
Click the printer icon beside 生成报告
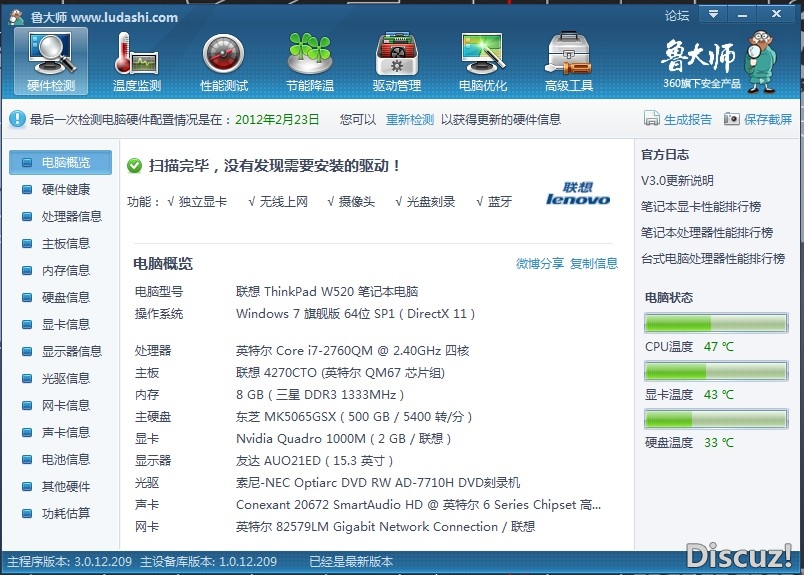tap(652, 118)
